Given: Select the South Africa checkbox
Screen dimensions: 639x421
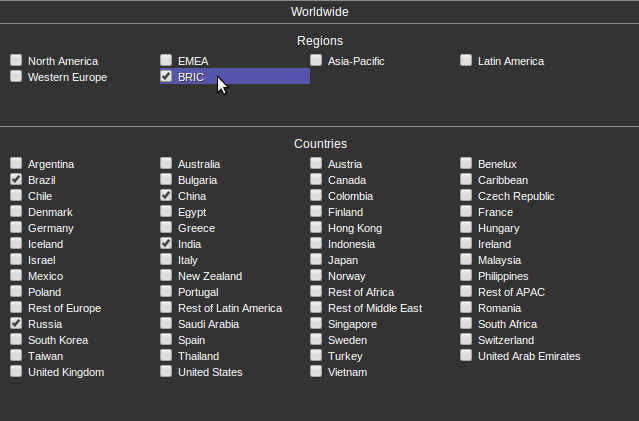Looking at the screenshot, I should (466, 323).
